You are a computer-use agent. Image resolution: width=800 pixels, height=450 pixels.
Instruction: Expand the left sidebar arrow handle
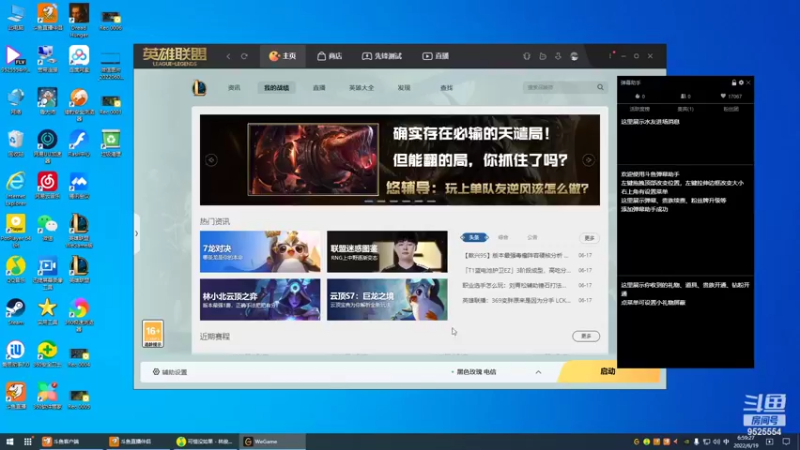coord(136,234)
